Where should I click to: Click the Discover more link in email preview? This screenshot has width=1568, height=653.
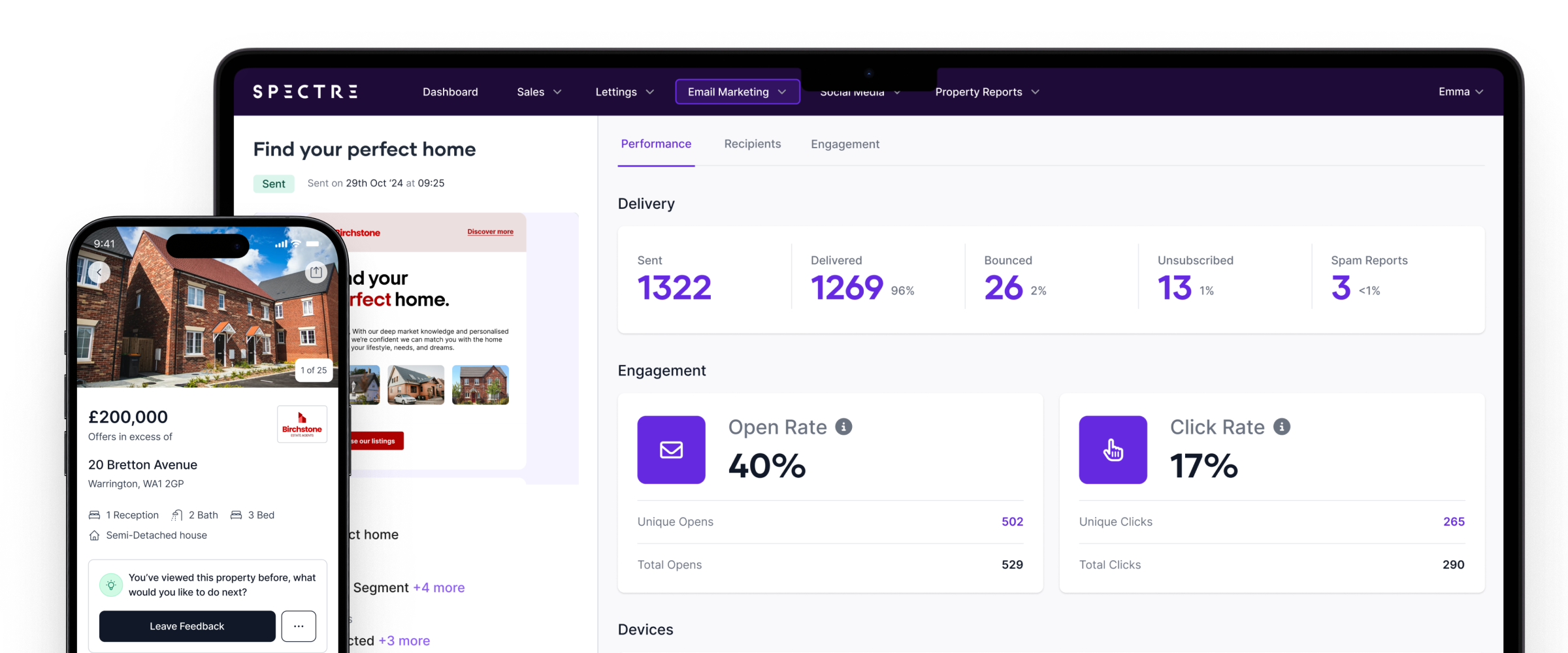click(x=490, y=232)
